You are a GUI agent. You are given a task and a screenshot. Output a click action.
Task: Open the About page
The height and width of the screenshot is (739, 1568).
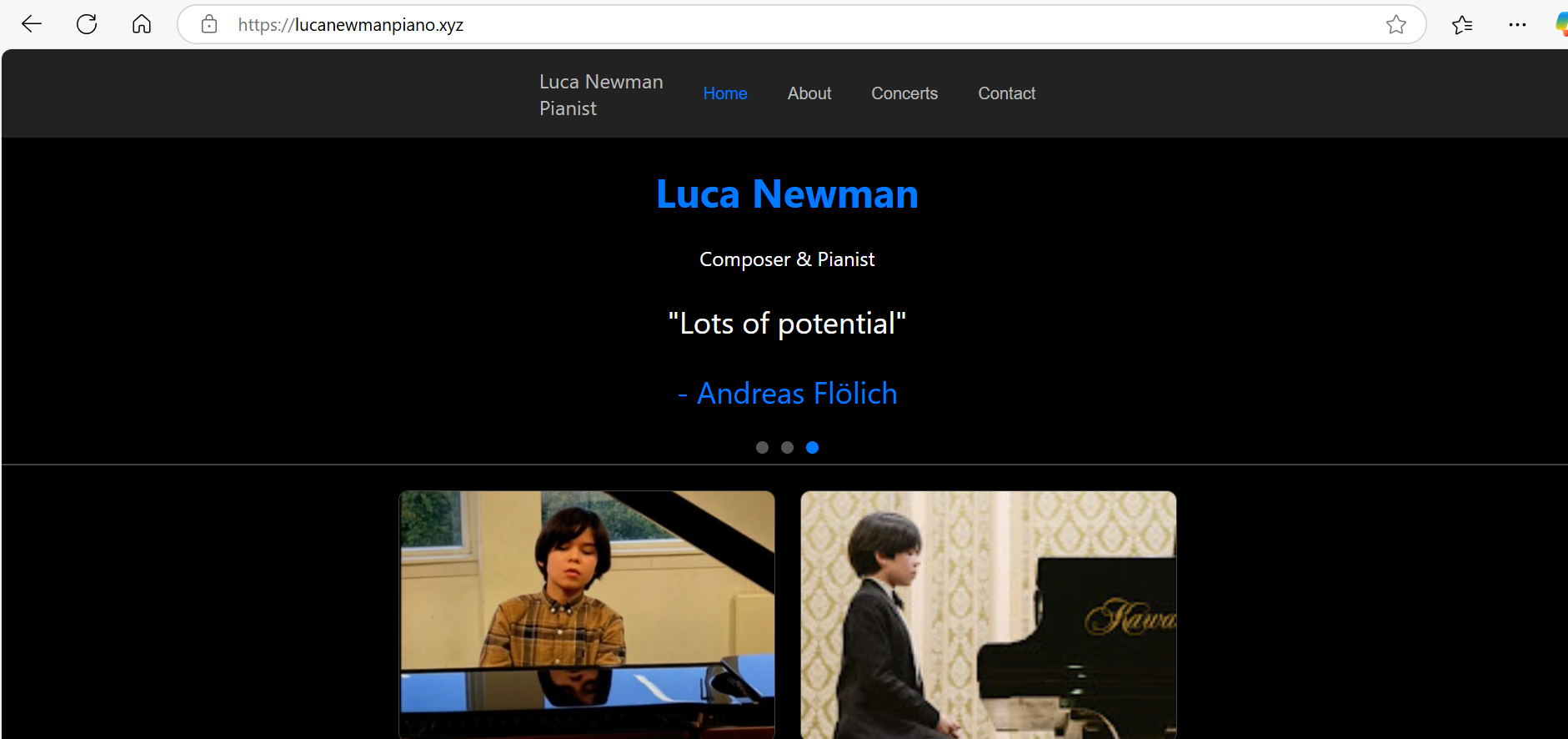click(809, 93)
